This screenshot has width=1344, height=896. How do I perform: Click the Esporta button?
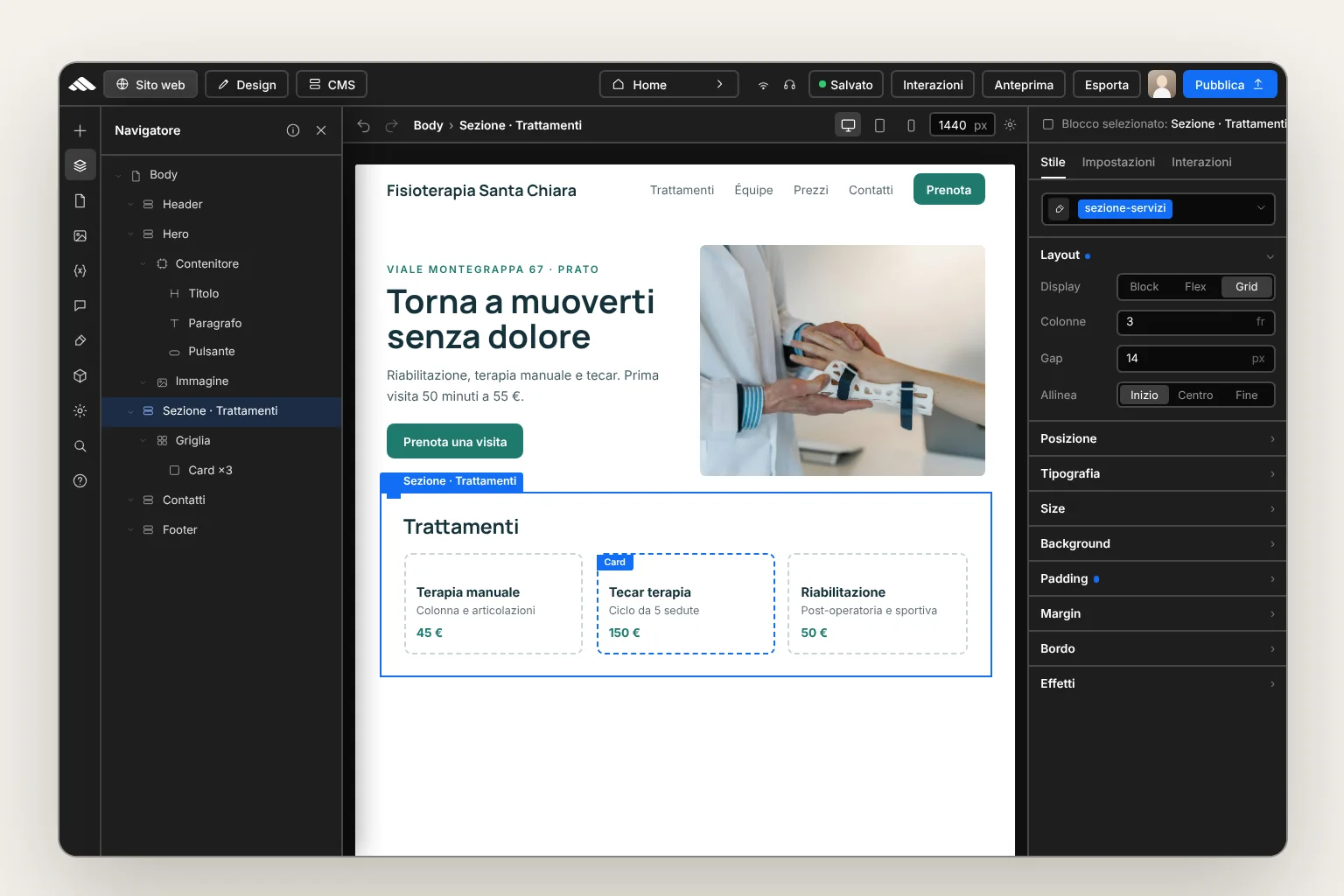(1107, 85)
